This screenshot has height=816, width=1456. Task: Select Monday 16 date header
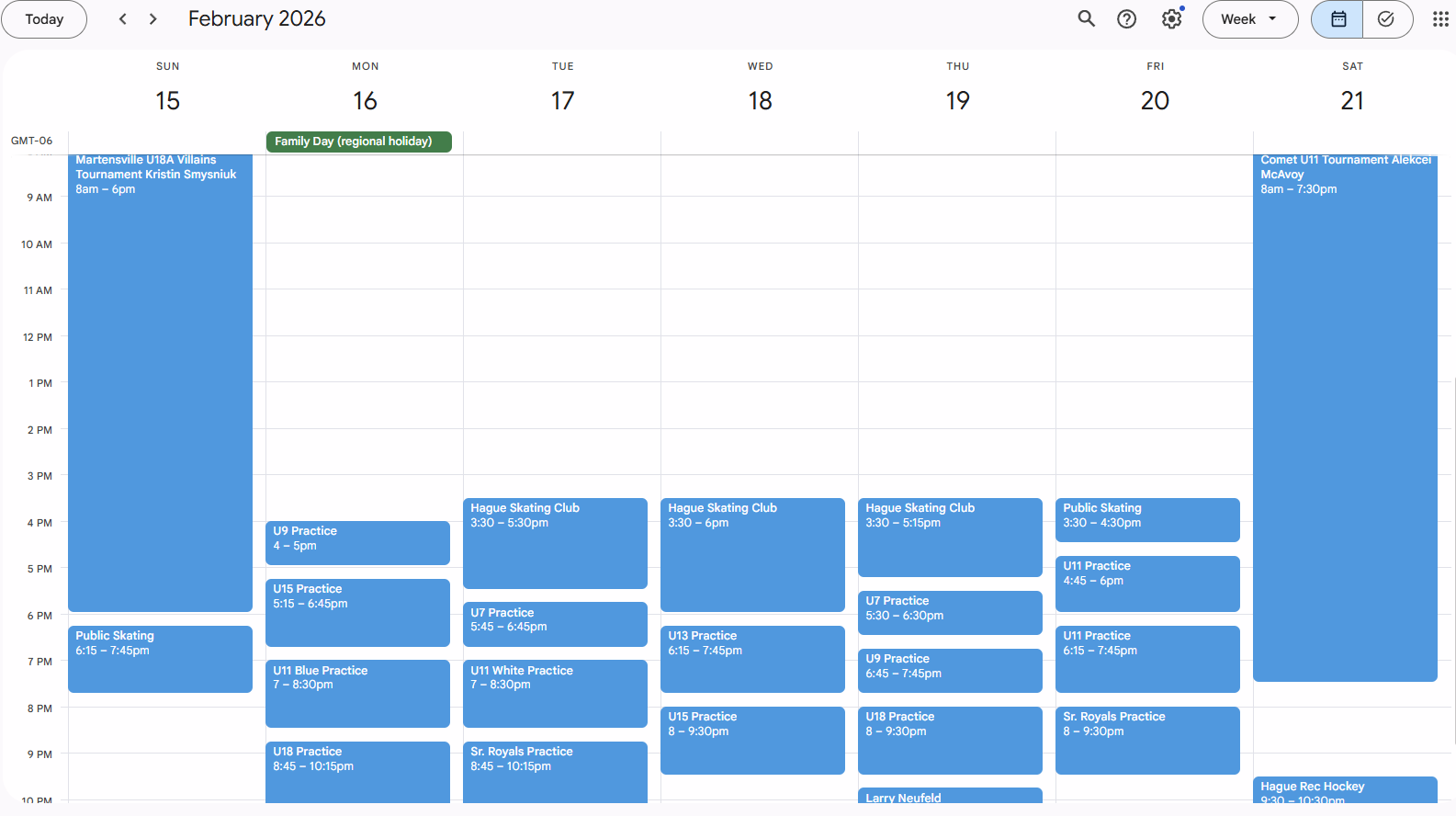click(x=365, y=101)
